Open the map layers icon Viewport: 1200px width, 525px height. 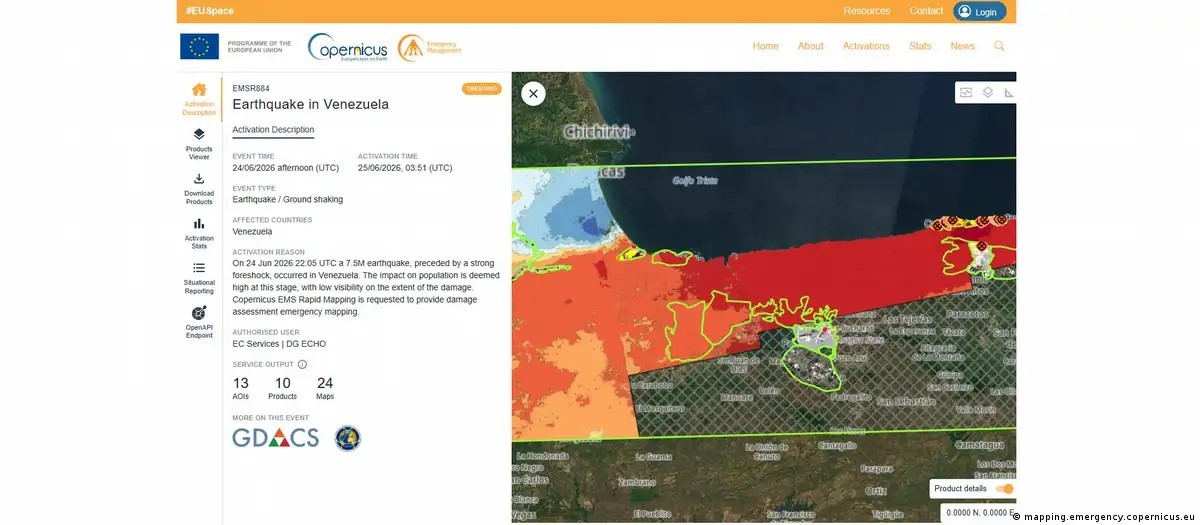pos(988,92)
